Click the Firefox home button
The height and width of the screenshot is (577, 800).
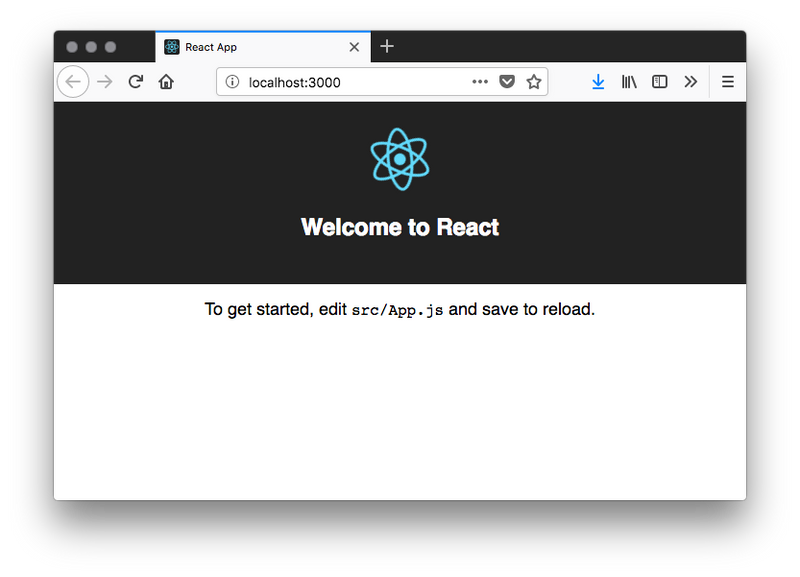(166, 81)
